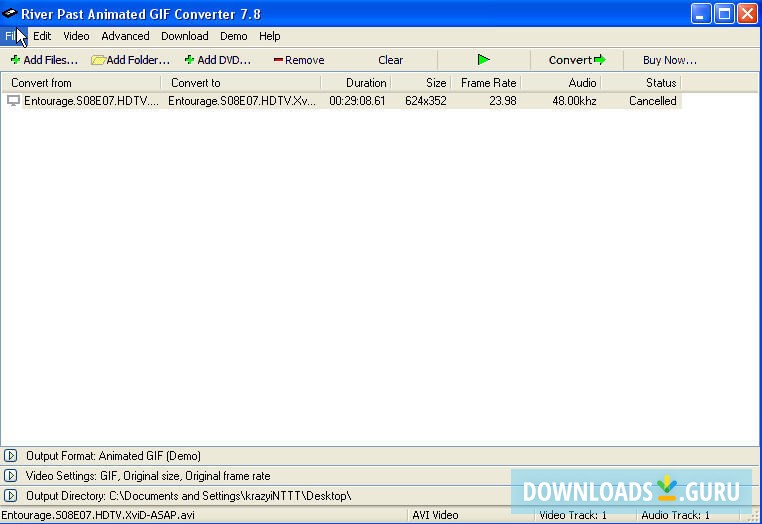Close the River Past converter window
The height and width of the screenshot is (524, 762).
click(x=747, y=14)
